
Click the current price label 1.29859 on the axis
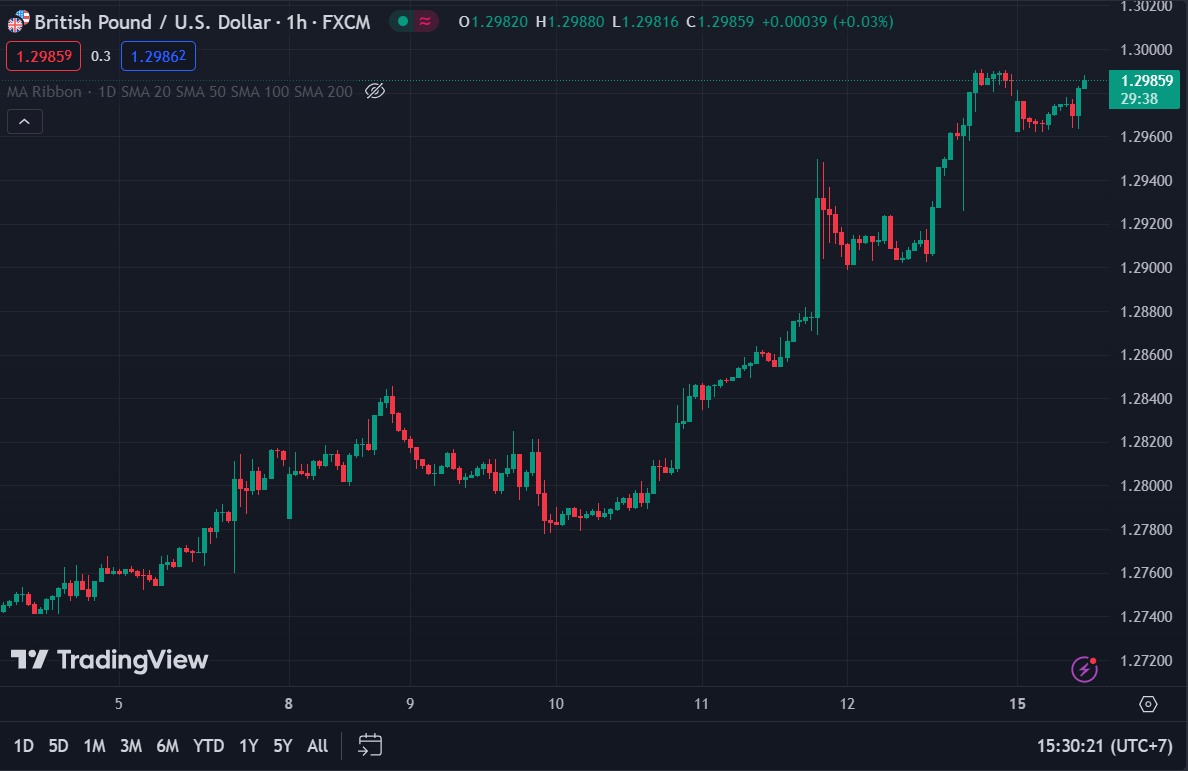[x=1144, y=89]
